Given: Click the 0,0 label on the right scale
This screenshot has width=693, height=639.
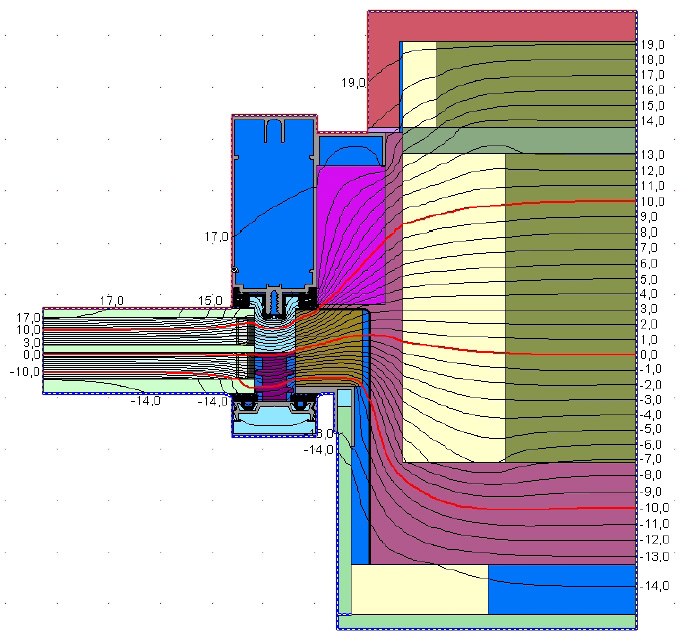Looking at the screenshot, I should tap(653, 355).
